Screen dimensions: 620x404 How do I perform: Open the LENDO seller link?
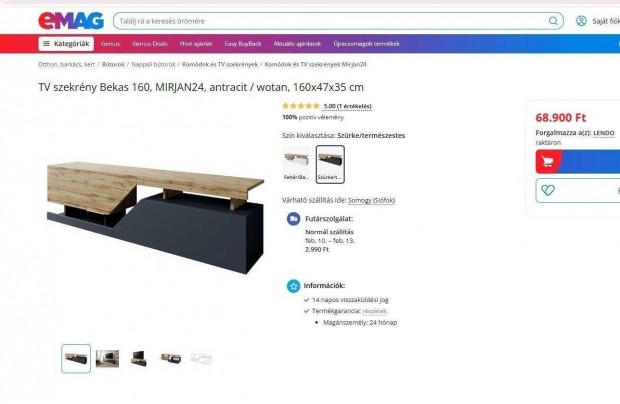tap(604, 133)
